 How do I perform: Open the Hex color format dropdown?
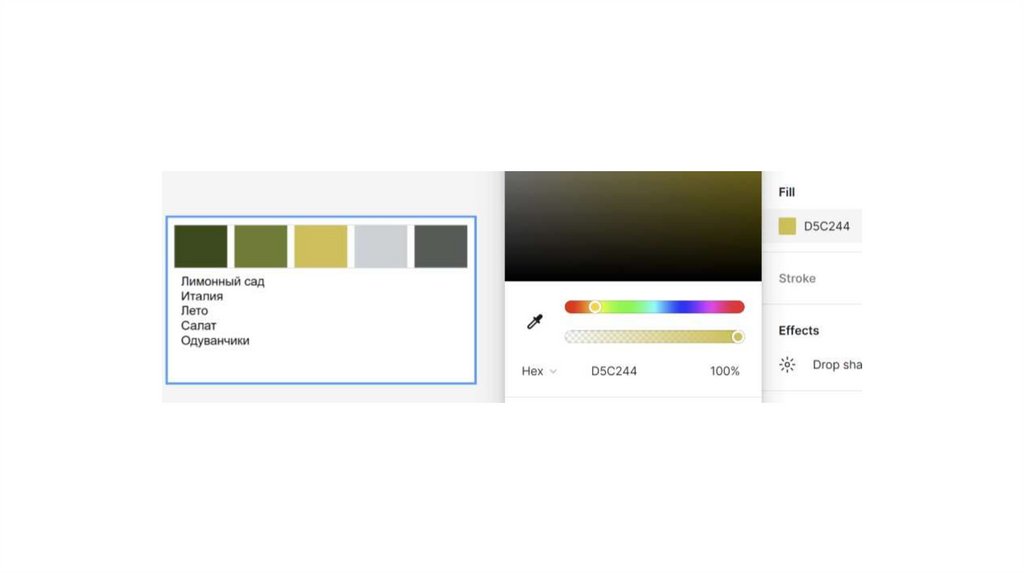click(539, 371)
